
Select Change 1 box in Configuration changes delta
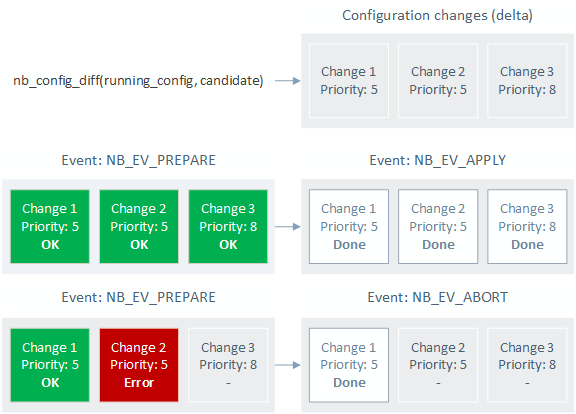click(x=349, y=81)
